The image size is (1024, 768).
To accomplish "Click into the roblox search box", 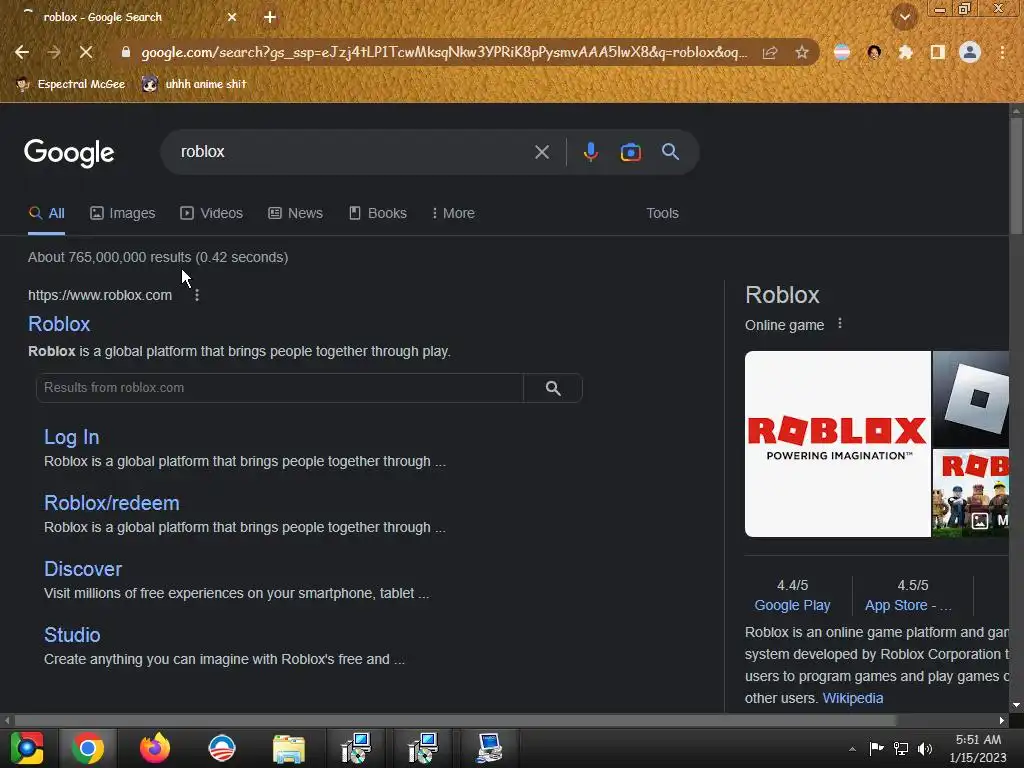I will coord(353,152).
